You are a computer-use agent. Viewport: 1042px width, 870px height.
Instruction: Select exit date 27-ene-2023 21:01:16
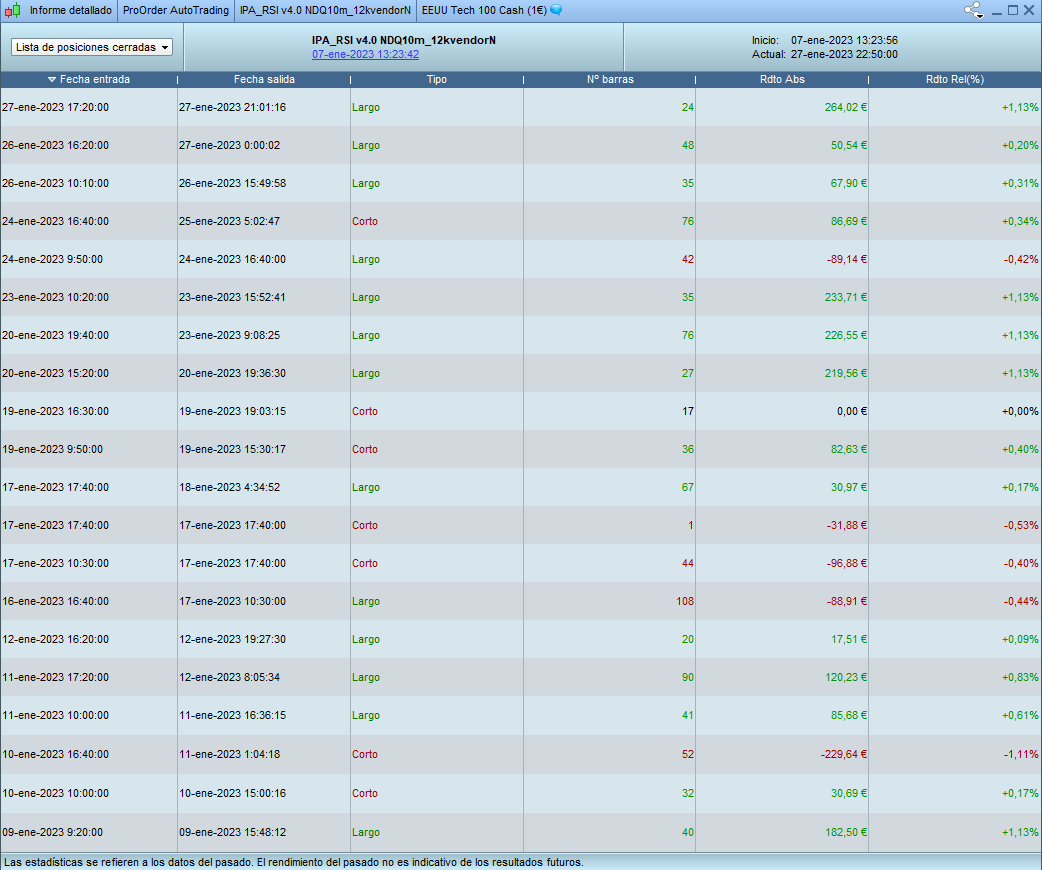[233, 108]
